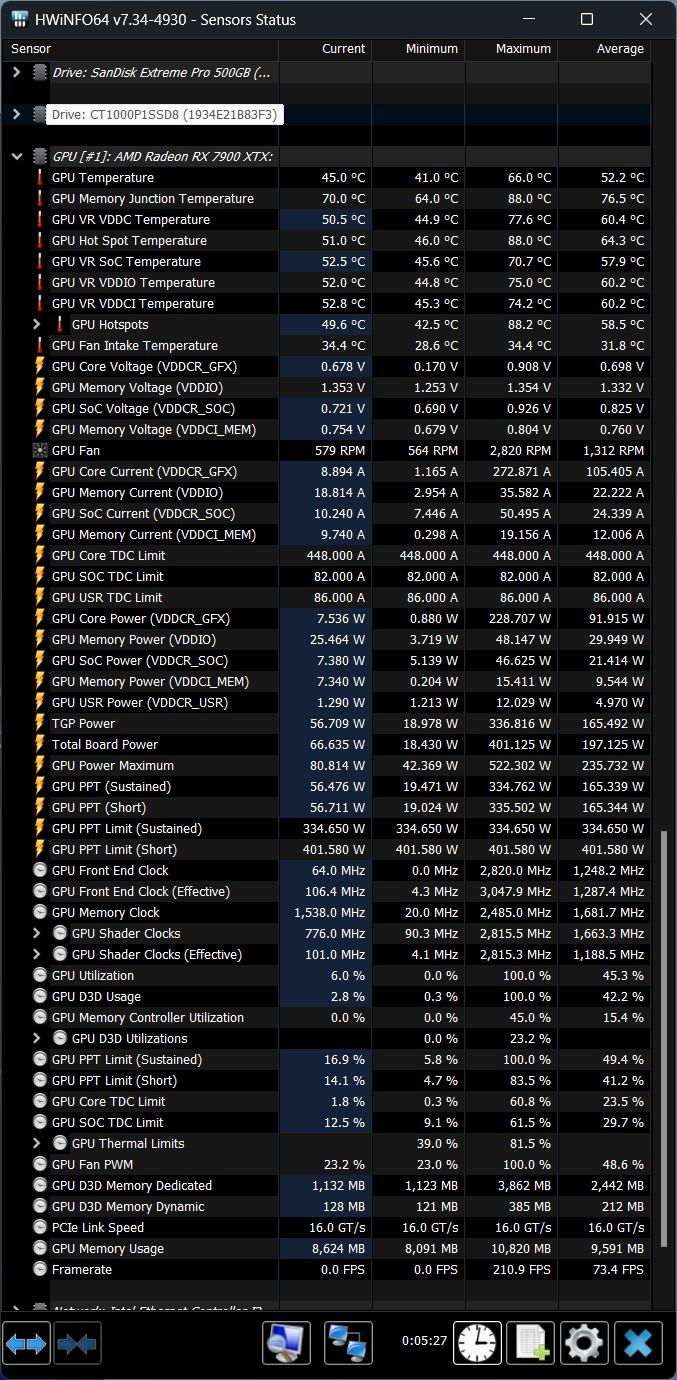The width and height of the screenshot is (677, 1380).
Task: Select GPU Memory Controller Utilization row
Action: tap(326, 1017)
